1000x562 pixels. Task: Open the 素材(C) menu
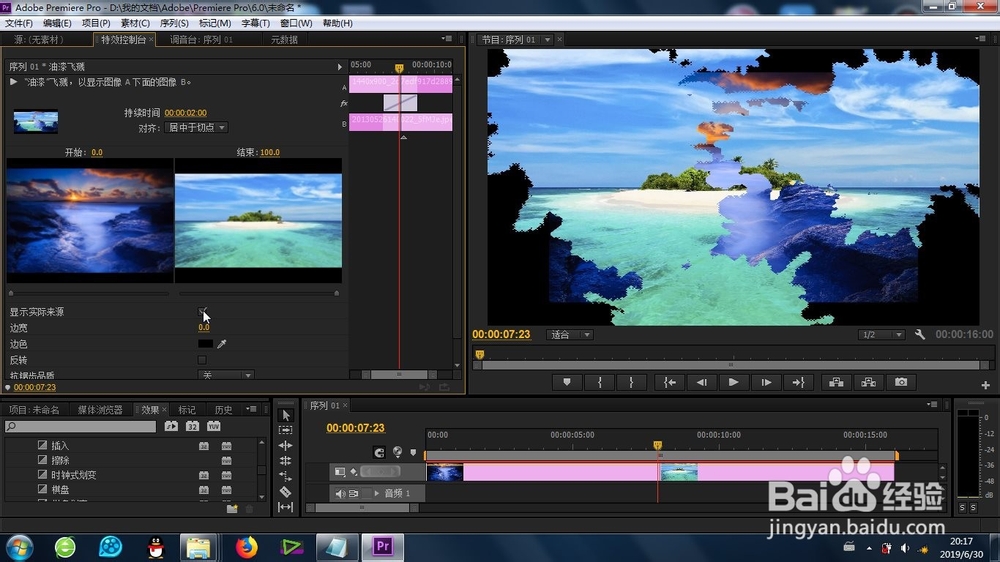tap(135, 23)
